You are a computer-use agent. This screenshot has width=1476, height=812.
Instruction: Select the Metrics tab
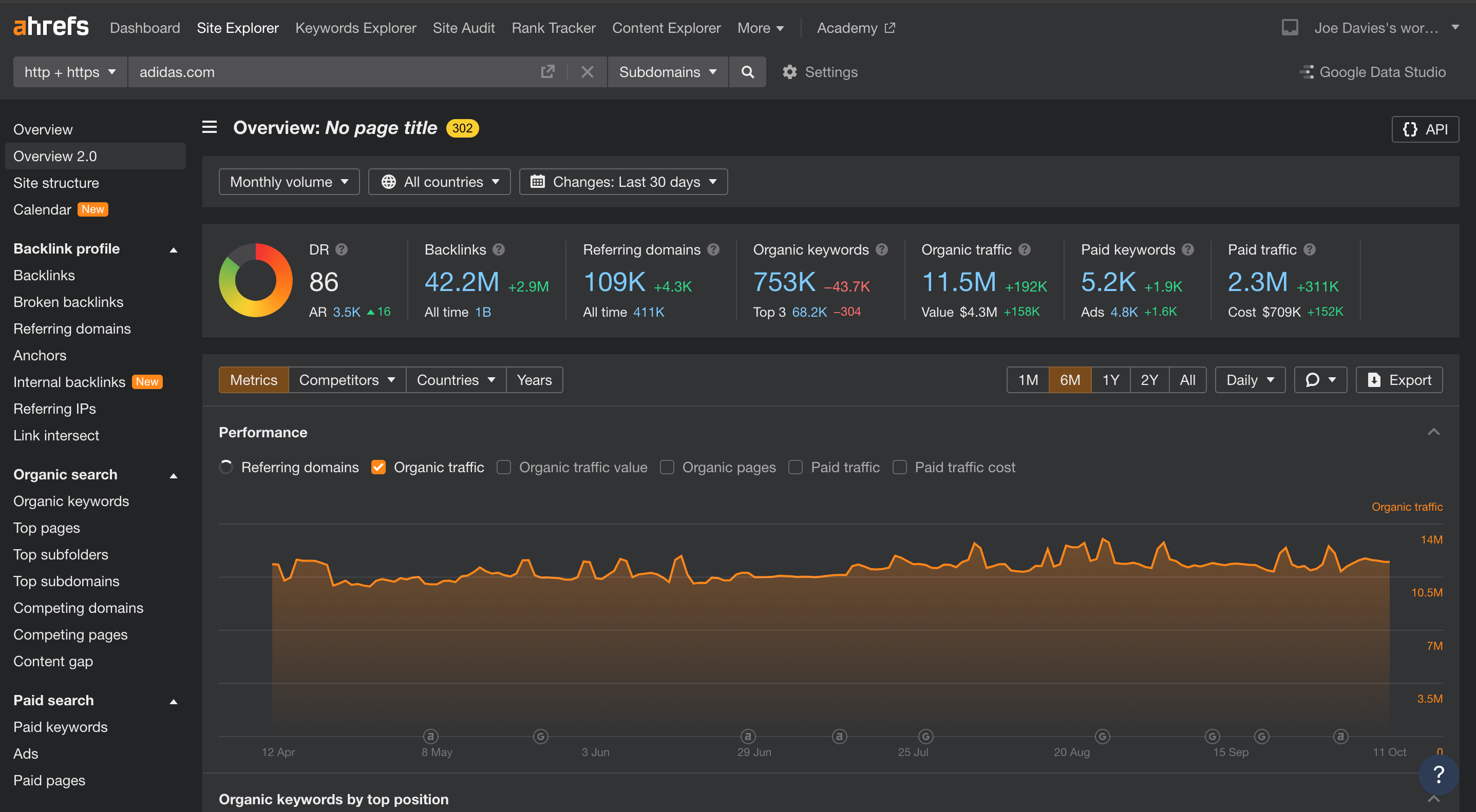(x=254, y=380)
